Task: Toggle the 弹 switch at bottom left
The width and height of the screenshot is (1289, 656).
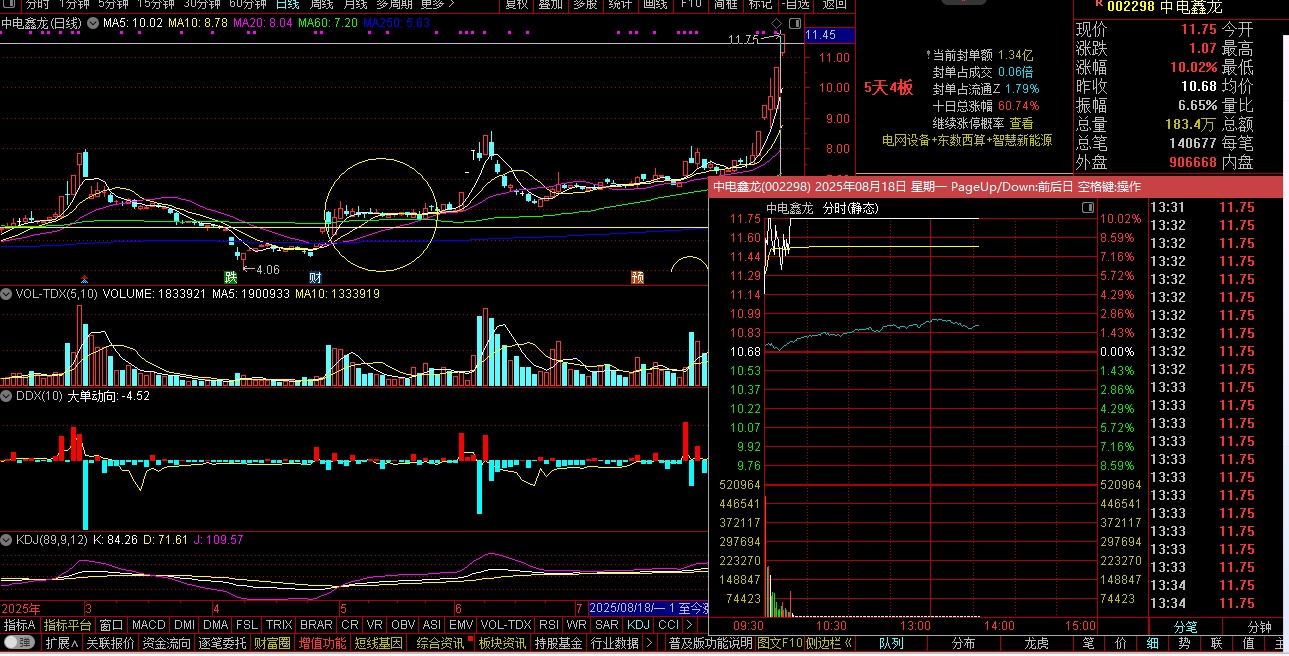Action: coord(18,643)
